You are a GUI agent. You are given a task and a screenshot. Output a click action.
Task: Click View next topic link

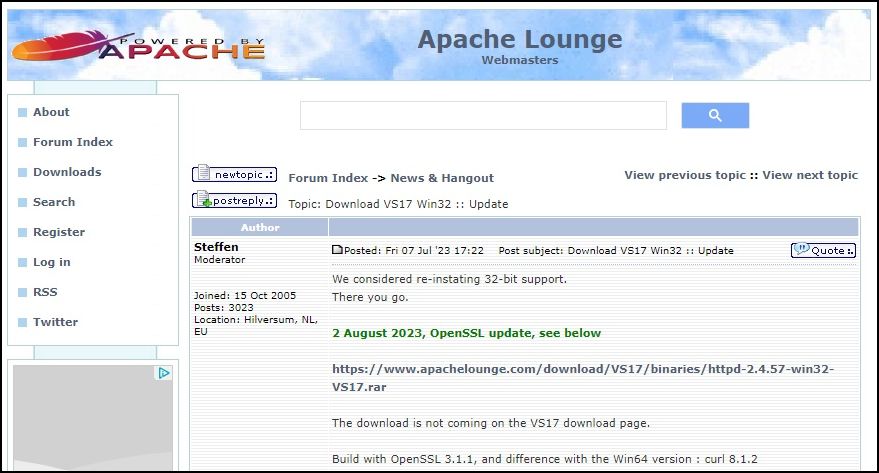point(810,175)
